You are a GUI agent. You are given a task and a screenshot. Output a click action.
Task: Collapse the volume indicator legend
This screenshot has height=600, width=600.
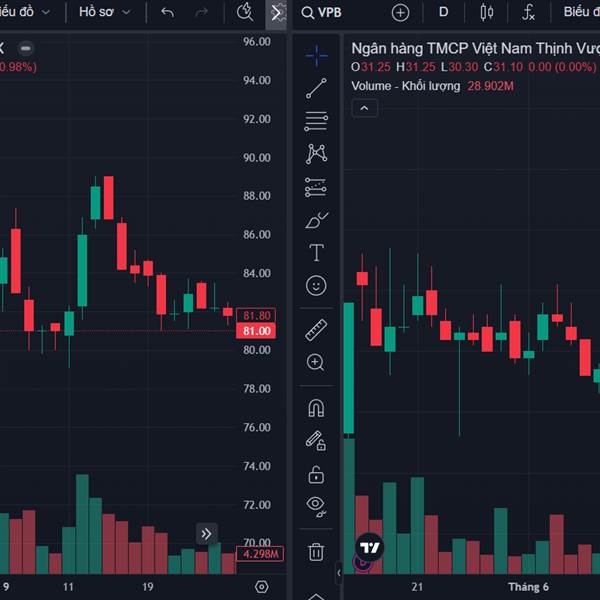(363, 108)
